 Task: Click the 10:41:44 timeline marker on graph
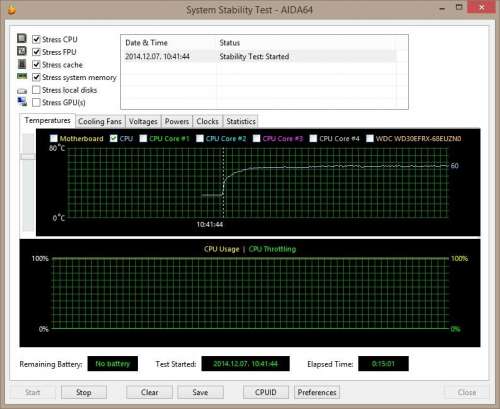pyautogui.click(x=210, y=224)
